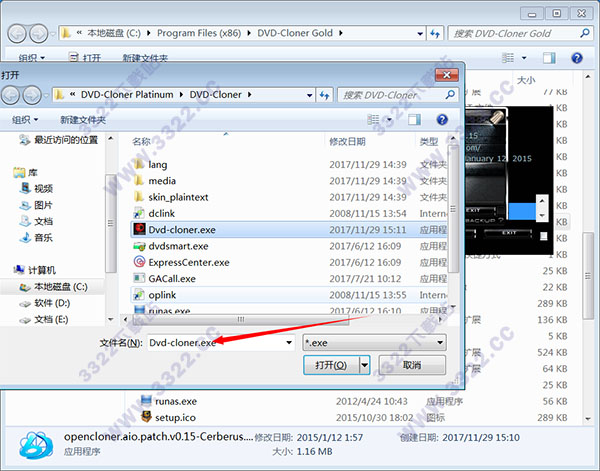Click the dialog search magnifier icon
Image resolution: width=600 pixels, height=471 pixels.
click(450, 94)
